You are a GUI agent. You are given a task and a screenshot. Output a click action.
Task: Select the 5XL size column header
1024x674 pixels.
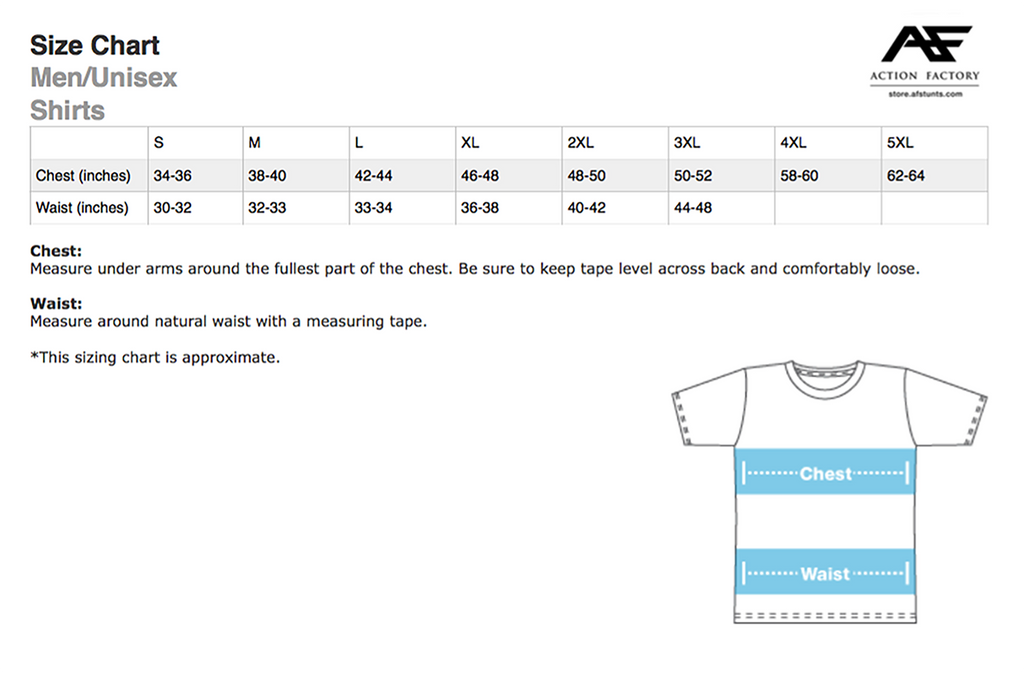click(900, 143)
